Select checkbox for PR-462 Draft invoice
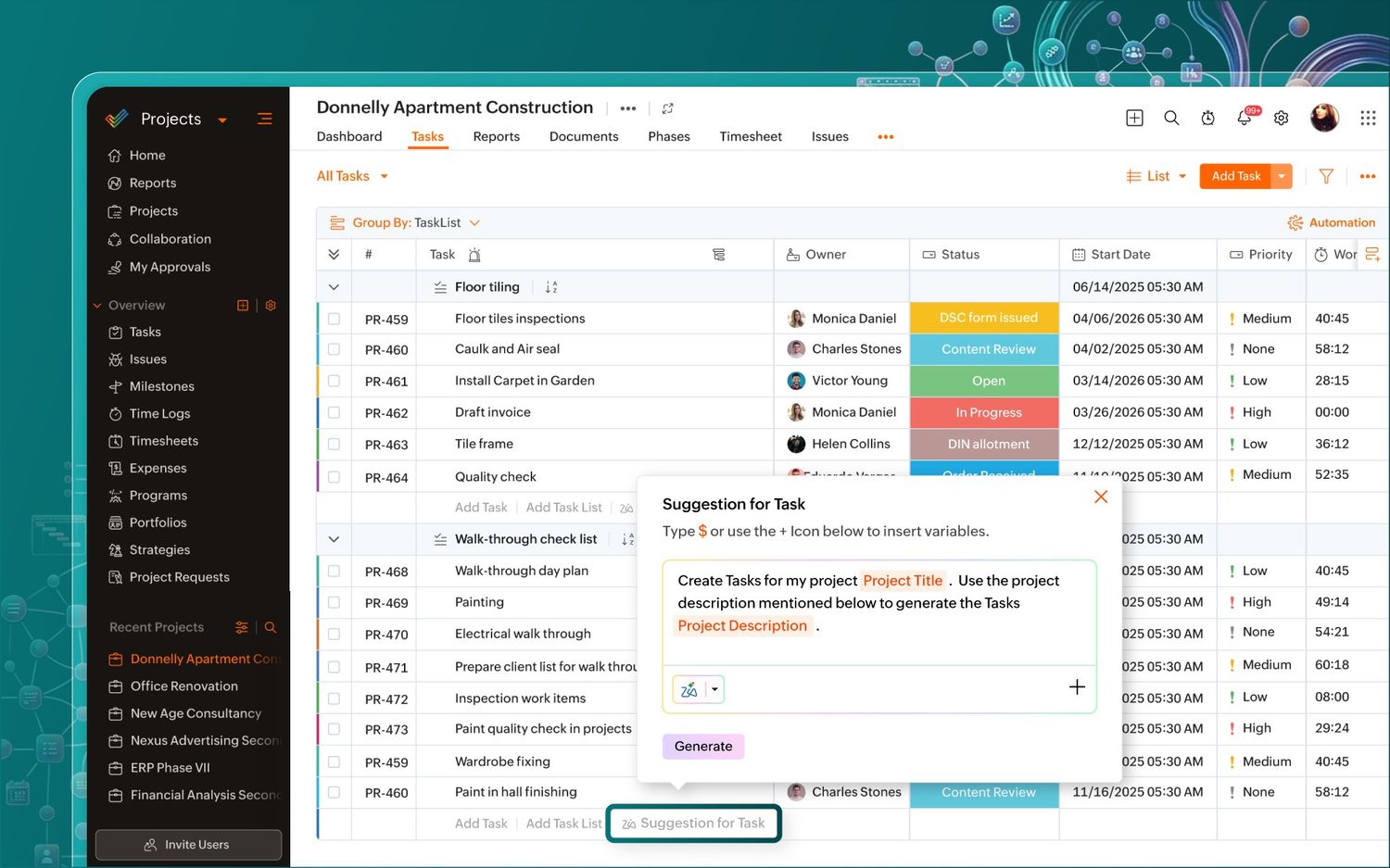Viewport: 1390px width, 868px height. [334, 412]
